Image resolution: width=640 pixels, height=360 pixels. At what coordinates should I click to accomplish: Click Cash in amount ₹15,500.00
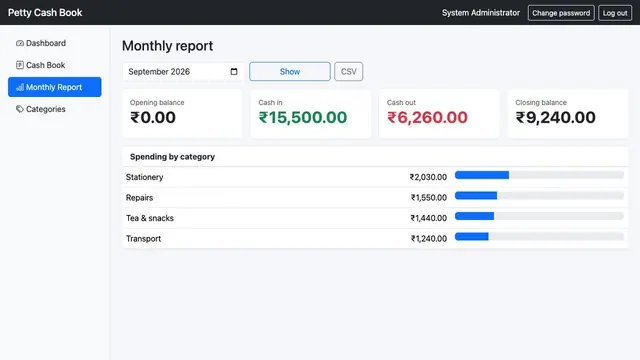tap(303, 118)
